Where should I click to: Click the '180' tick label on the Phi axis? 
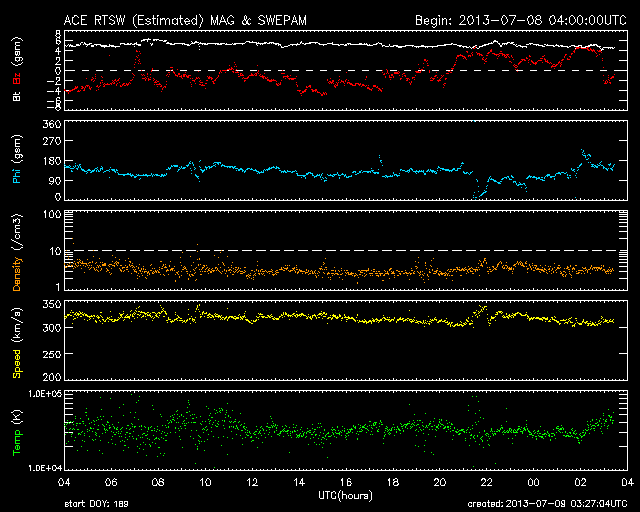pos(52,161)
